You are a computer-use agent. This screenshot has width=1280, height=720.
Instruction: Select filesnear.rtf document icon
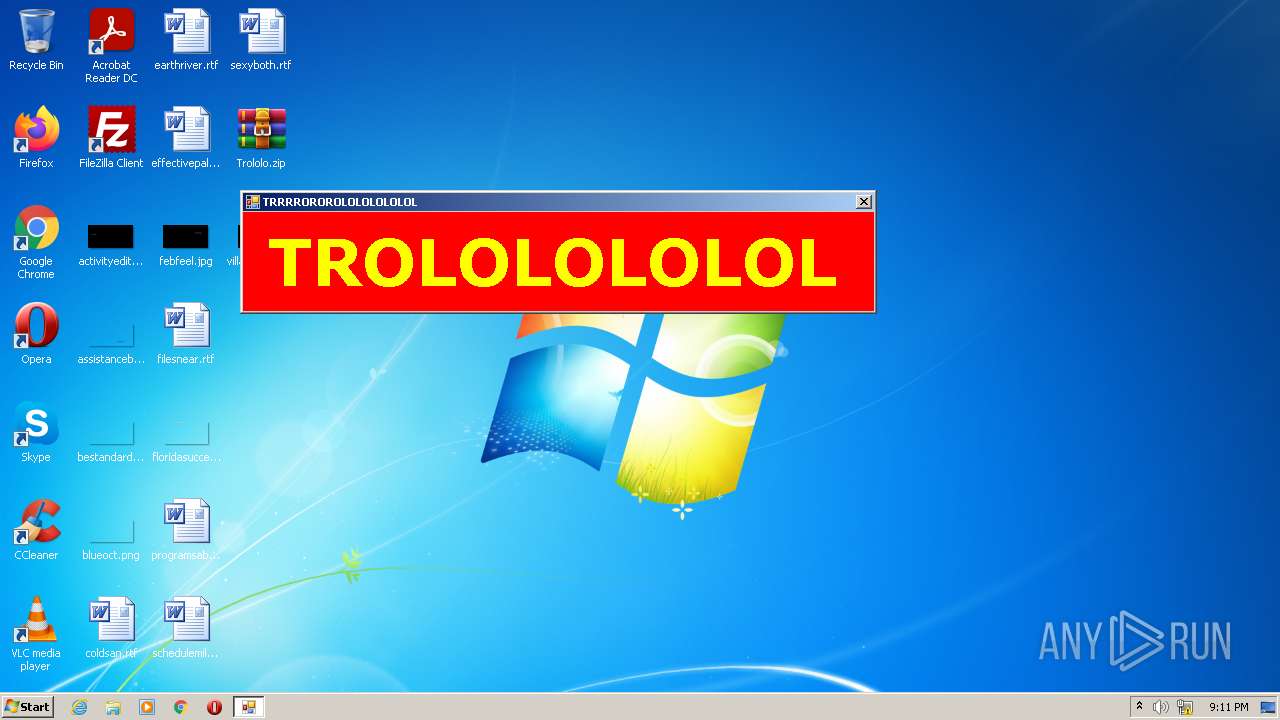click(186, 334)
